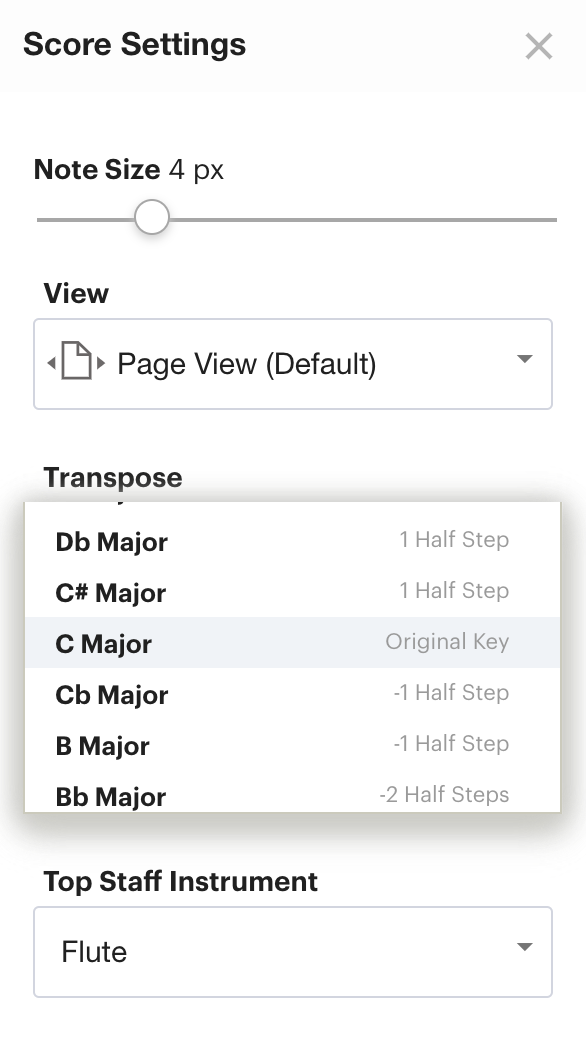This screenshot has height=1052, width=586.
Task: Open the Top Staff Instrument selector showing Flute
Action: pos(293,951)
